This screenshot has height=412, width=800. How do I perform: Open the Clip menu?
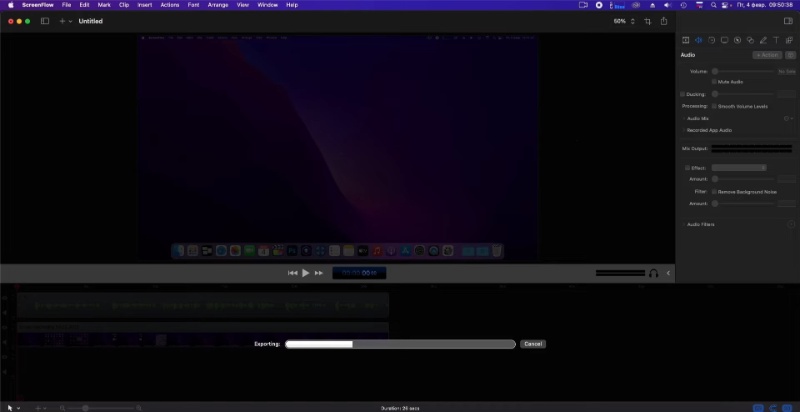(124, 5)
